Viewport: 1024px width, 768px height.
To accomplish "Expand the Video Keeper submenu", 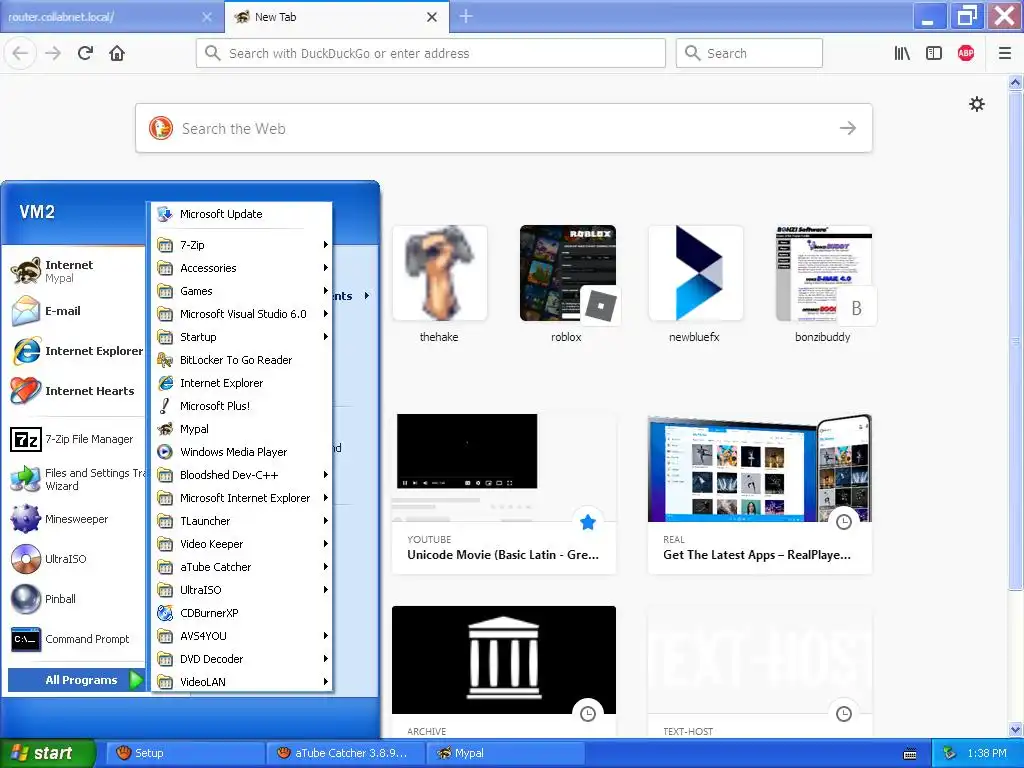I will coord(242,544).
